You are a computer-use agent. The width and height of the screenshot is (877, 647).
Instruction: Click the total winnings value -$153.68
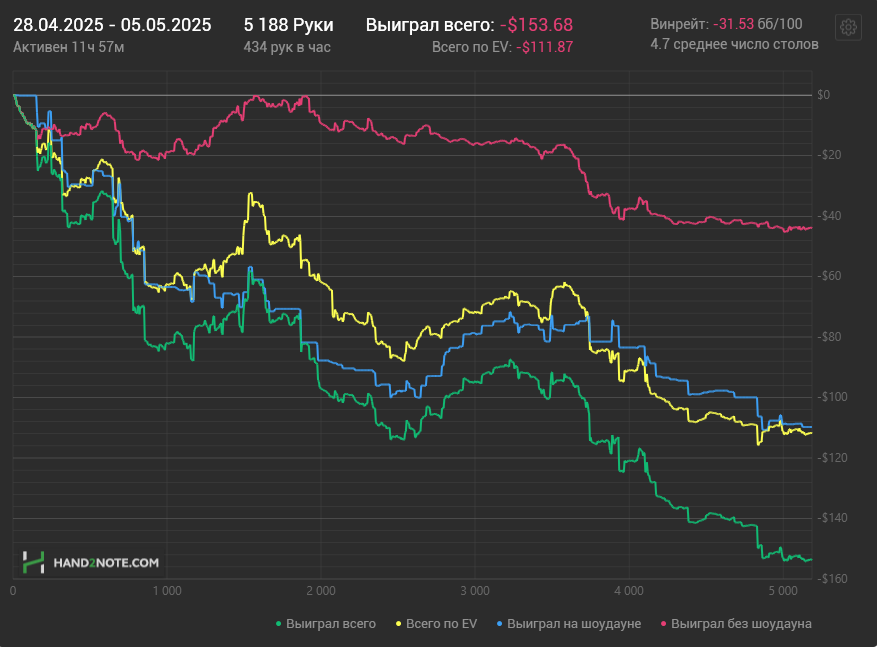[536, 25]
